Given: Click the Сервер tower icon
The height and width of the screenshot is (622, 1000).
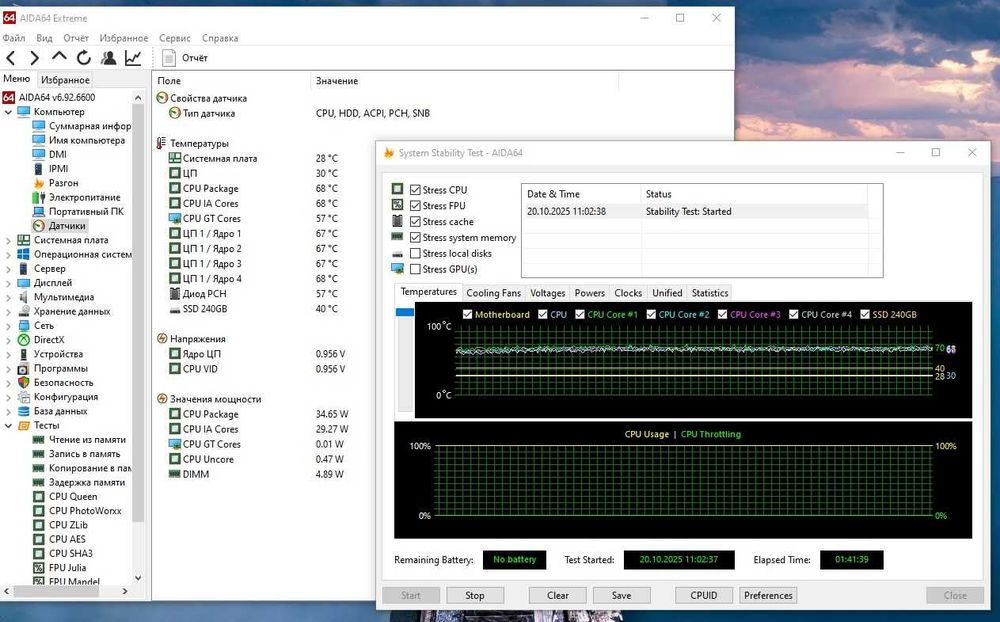Looking at the screenshot, I should click(24, 269).
